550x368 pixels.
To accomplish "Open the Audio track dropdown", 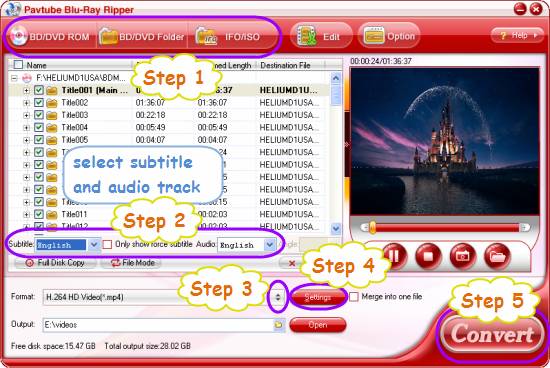I will pos(269,245).
